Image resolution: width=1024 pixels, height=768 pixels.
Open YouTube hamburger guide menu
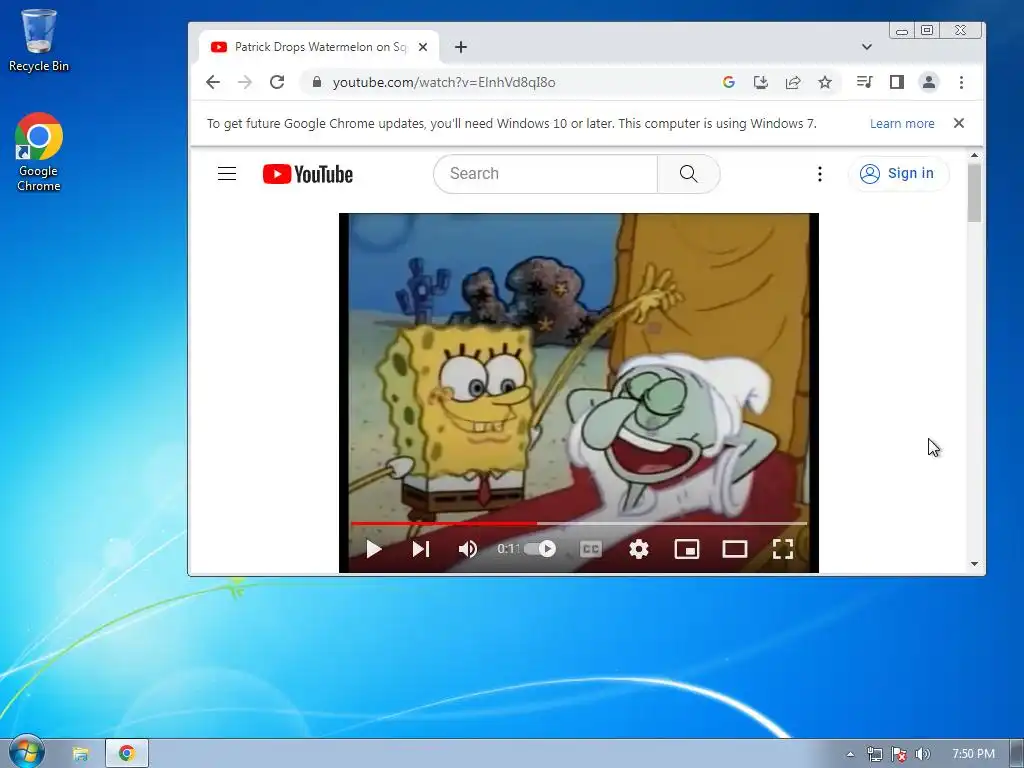pyautogui.click(x=227, y=174)
